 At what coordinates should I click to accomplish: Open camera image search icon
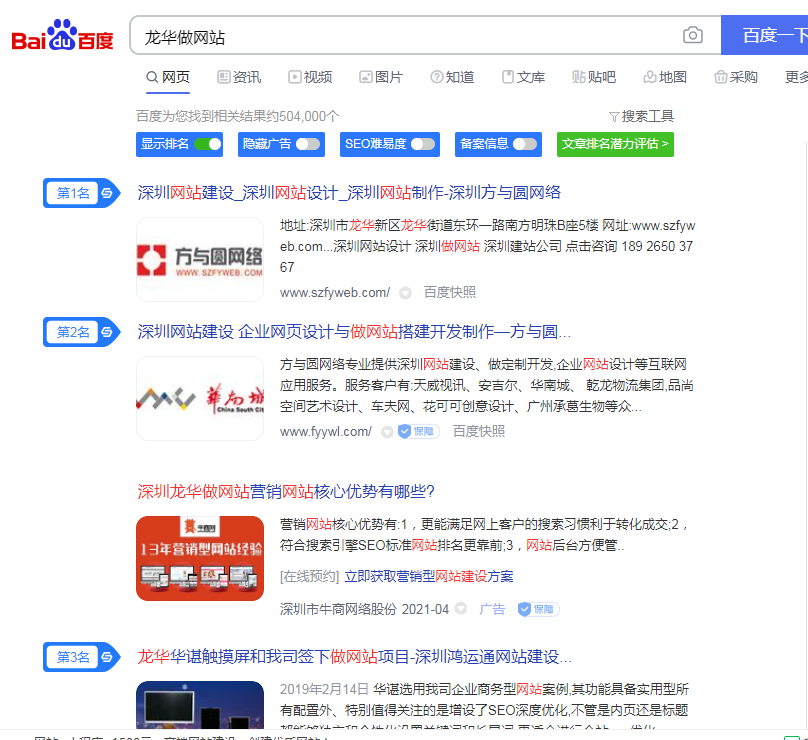(693, 35)
